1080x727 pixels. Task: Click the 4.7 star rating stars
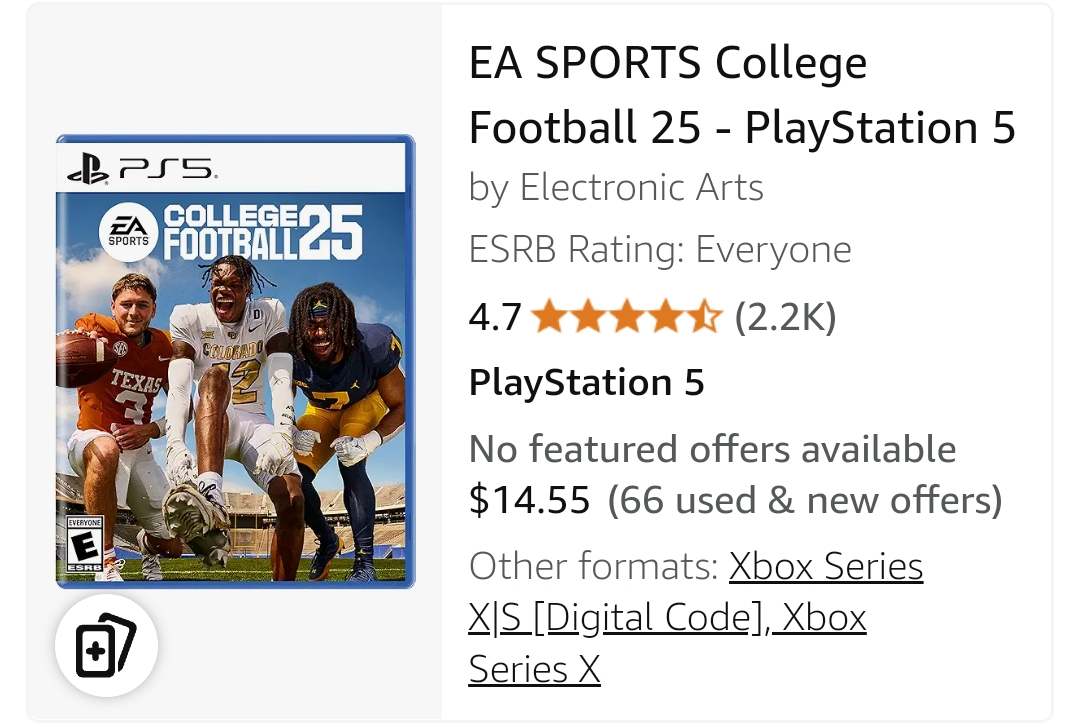pos(627,317)
